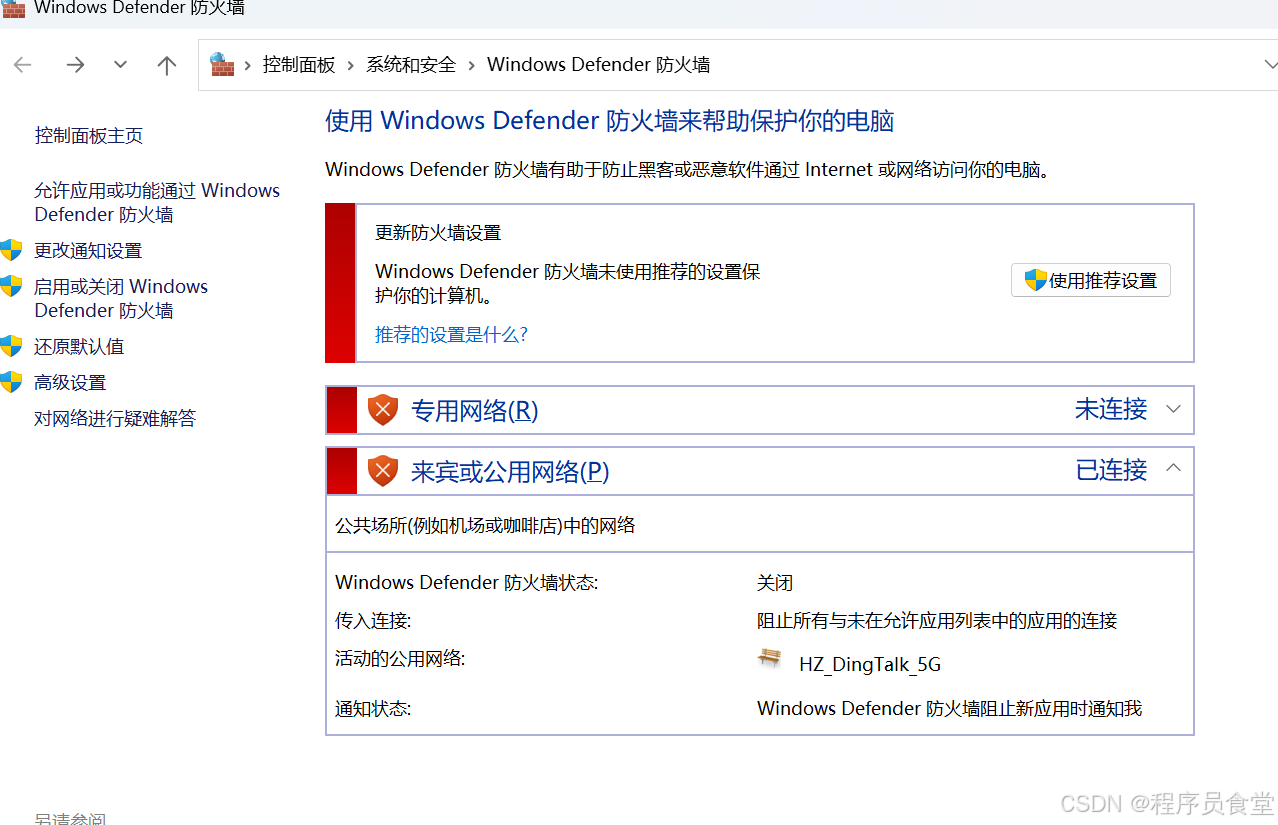This screenshot has width=1278, height=825.
Task: Open 对网络进行疑难解答 link
Action: (x=115, y=419)
